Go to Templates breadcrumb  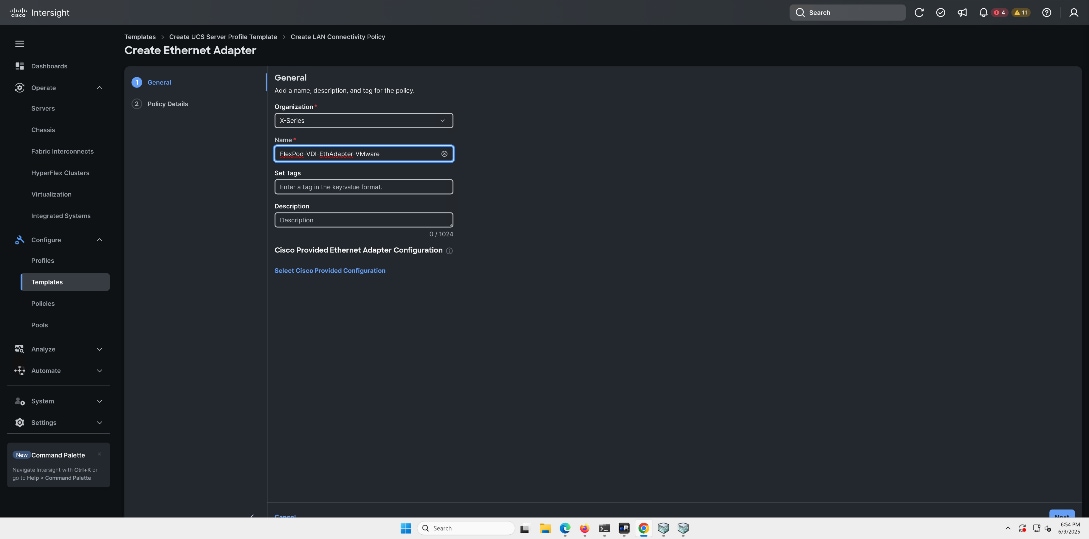coord(140,37)
